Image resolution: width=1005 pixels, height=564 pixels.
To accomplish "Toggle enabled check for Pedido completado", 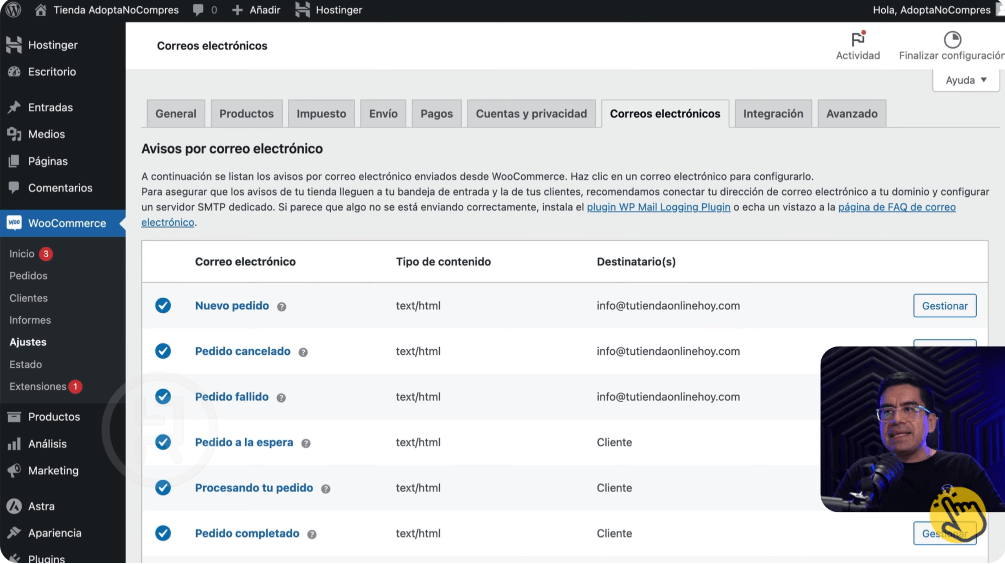I will click(x=163, y=533).
